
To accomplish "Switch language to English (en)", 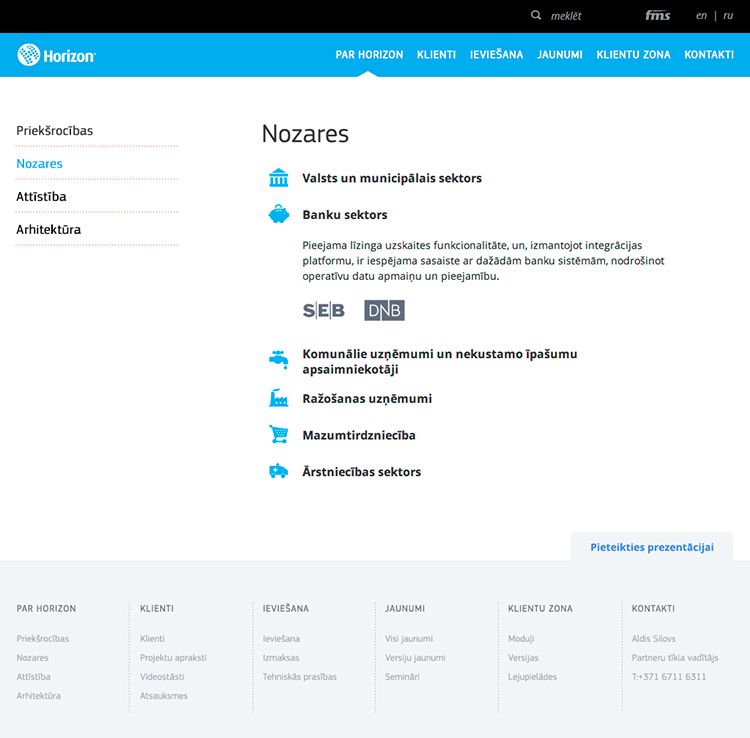I will 701,16.
